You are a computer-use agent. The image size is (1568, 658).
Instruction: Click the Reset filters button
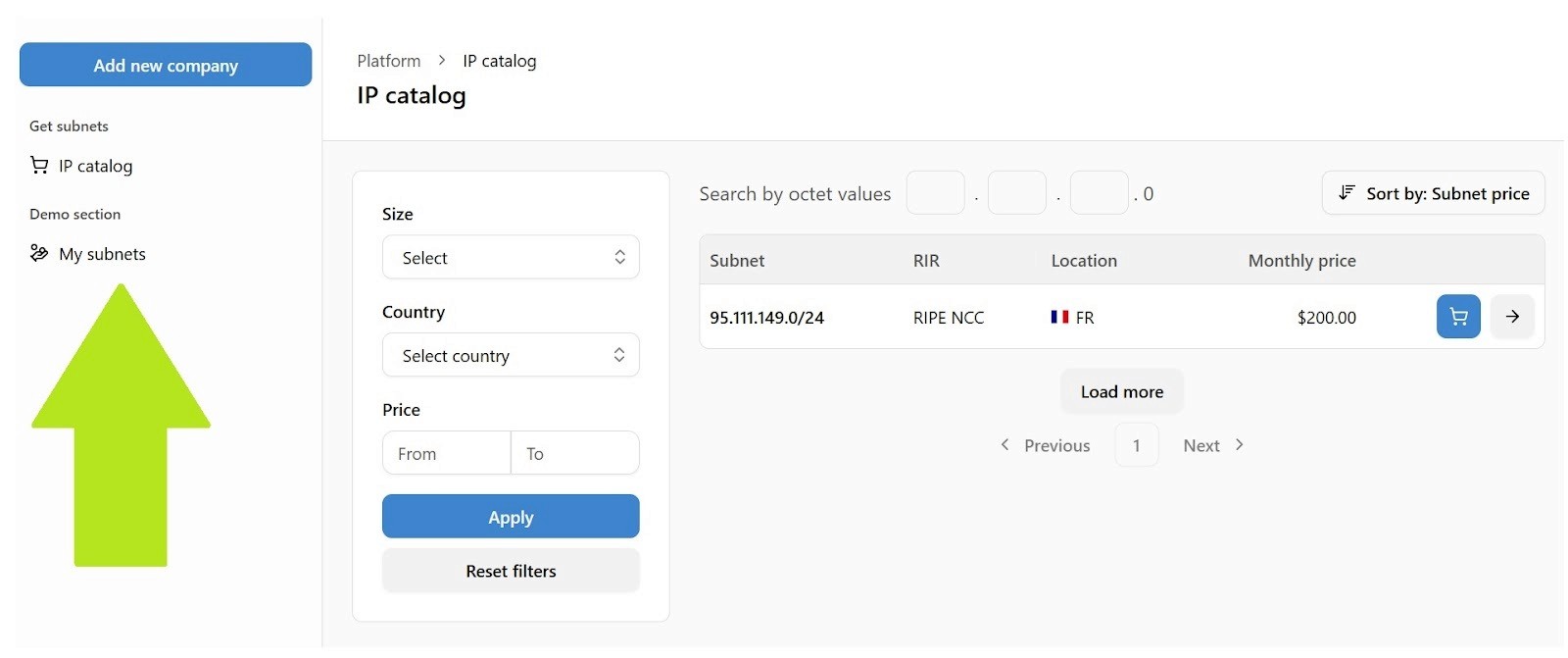[511, 571]
